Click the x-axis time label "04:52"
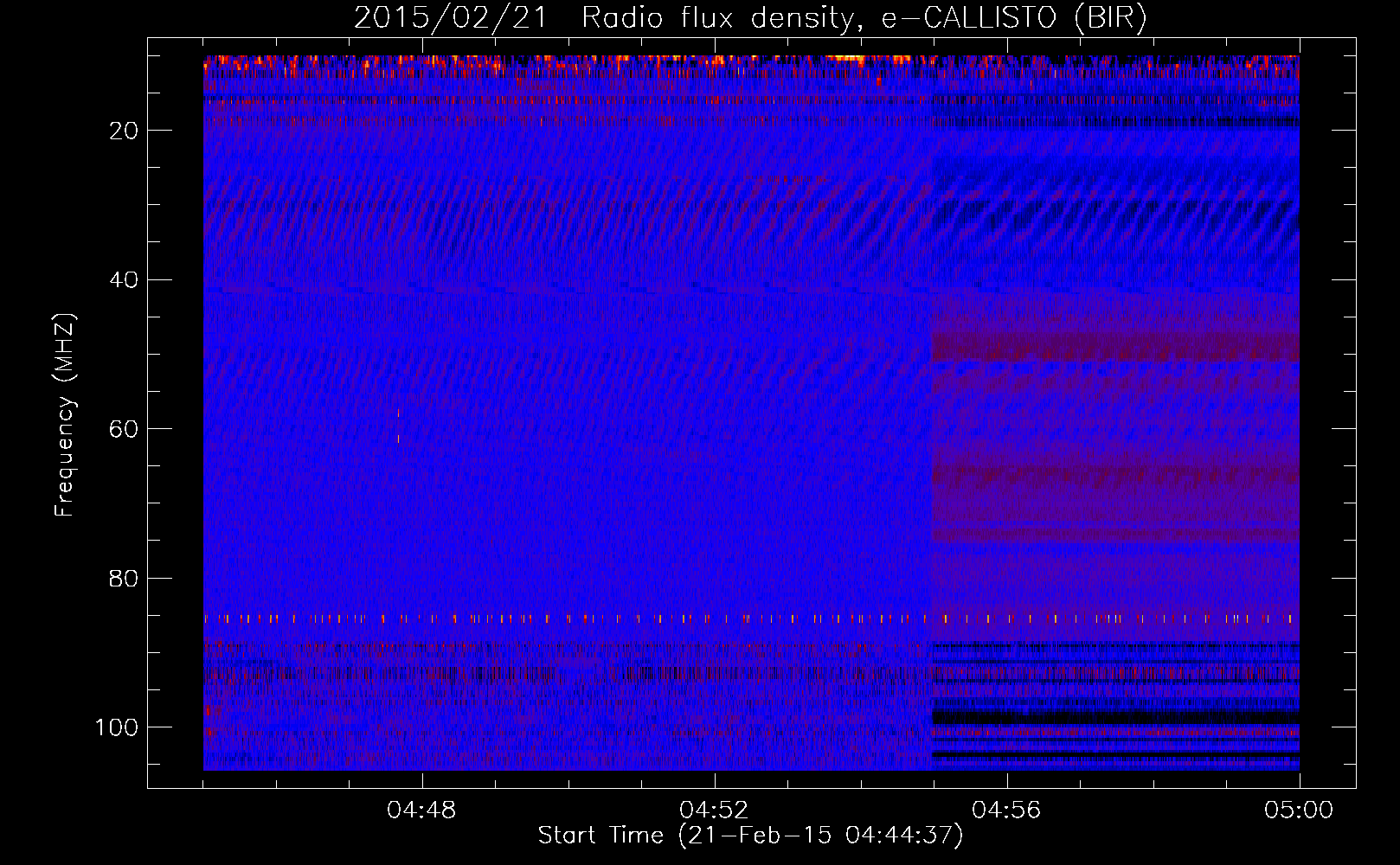1400x865 pixels. tap(714, 811)
